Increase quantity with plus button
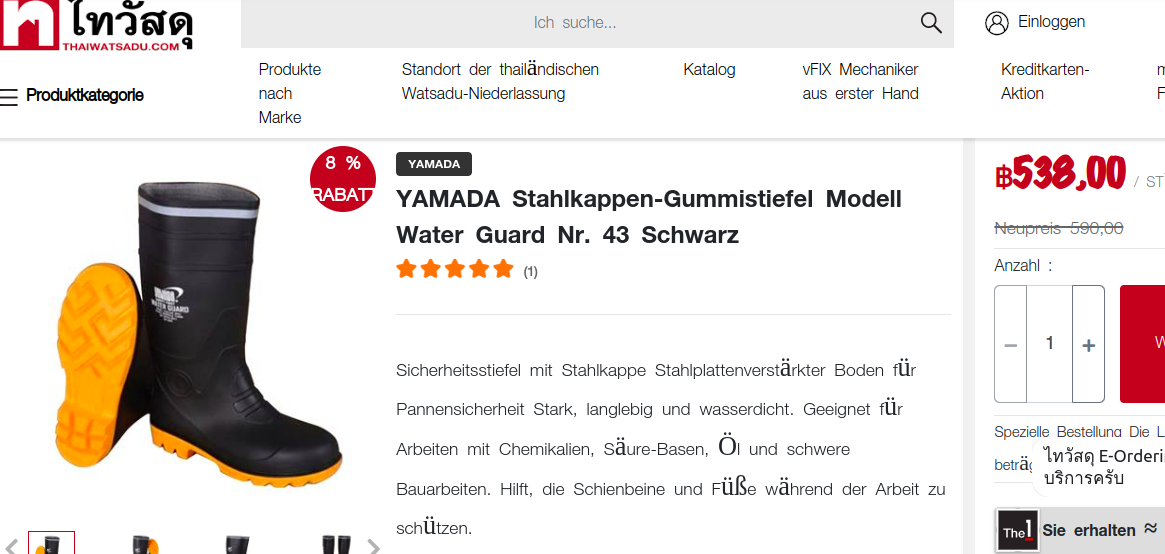The width and height of the screenshot is (1165, 554). (1088, 344)
